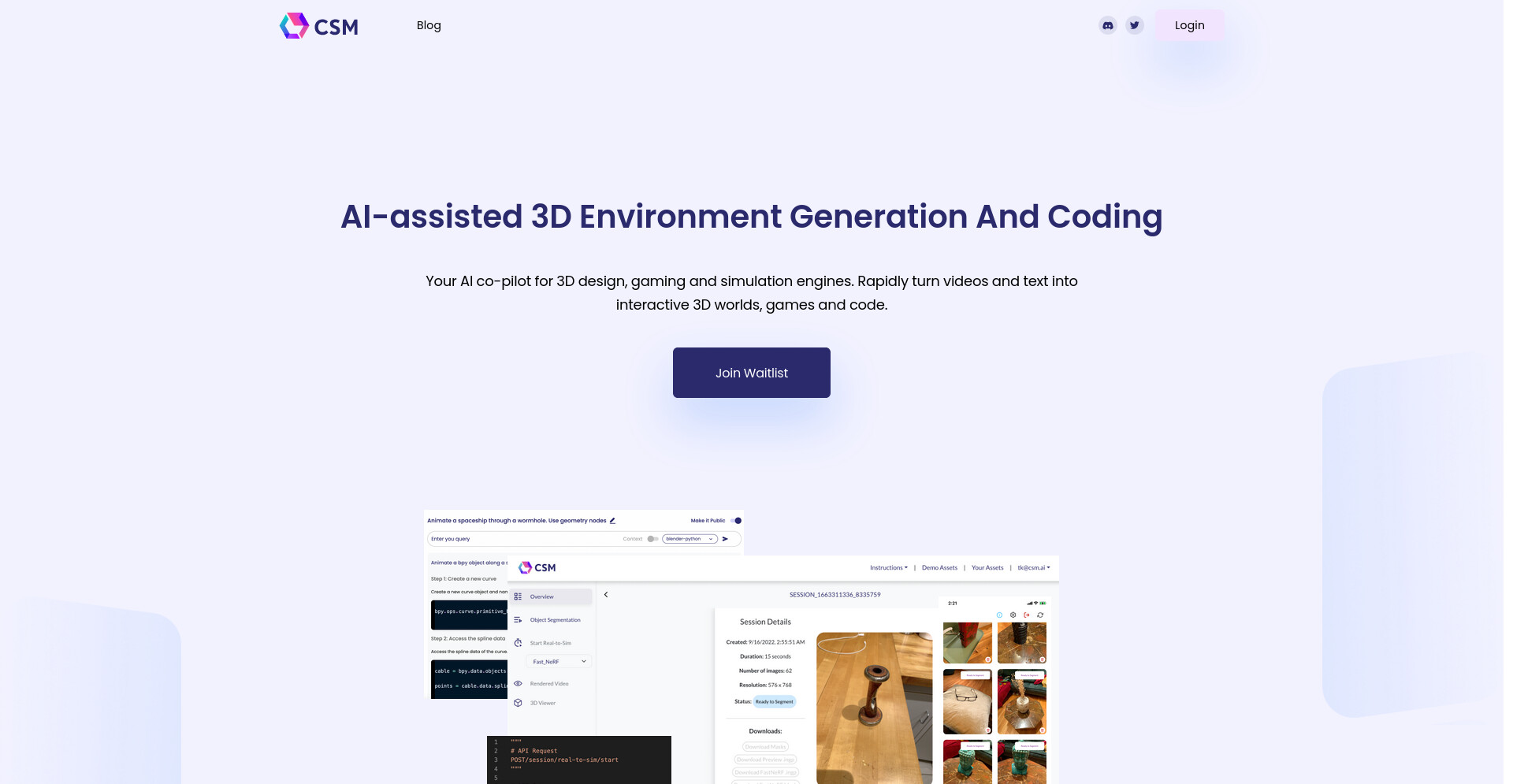Click the Login button
Image resolution: width=1513 pixels, height=784 pixels.
pos(1189,25)
